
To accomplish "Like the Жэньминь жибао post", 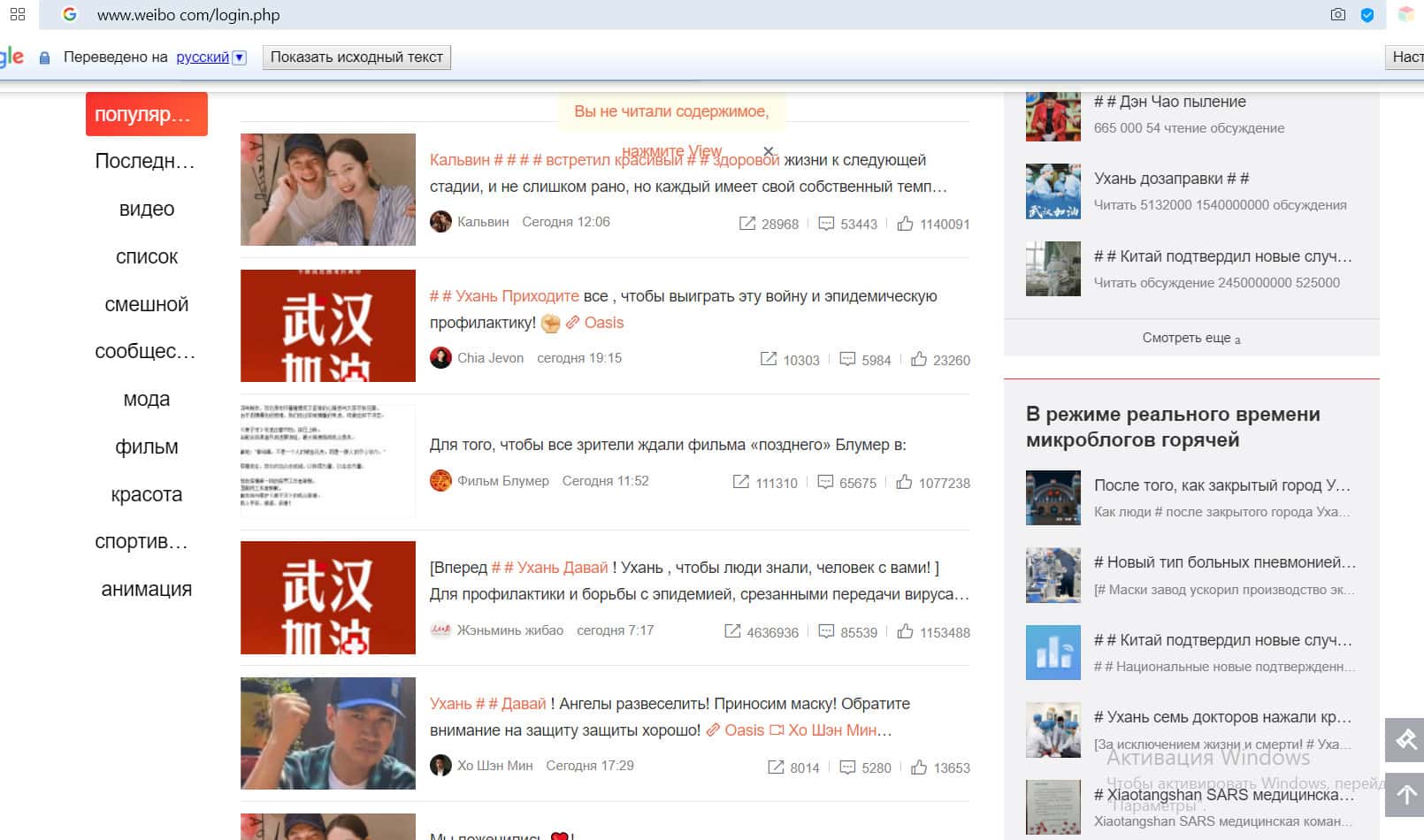I will point(905,631).
